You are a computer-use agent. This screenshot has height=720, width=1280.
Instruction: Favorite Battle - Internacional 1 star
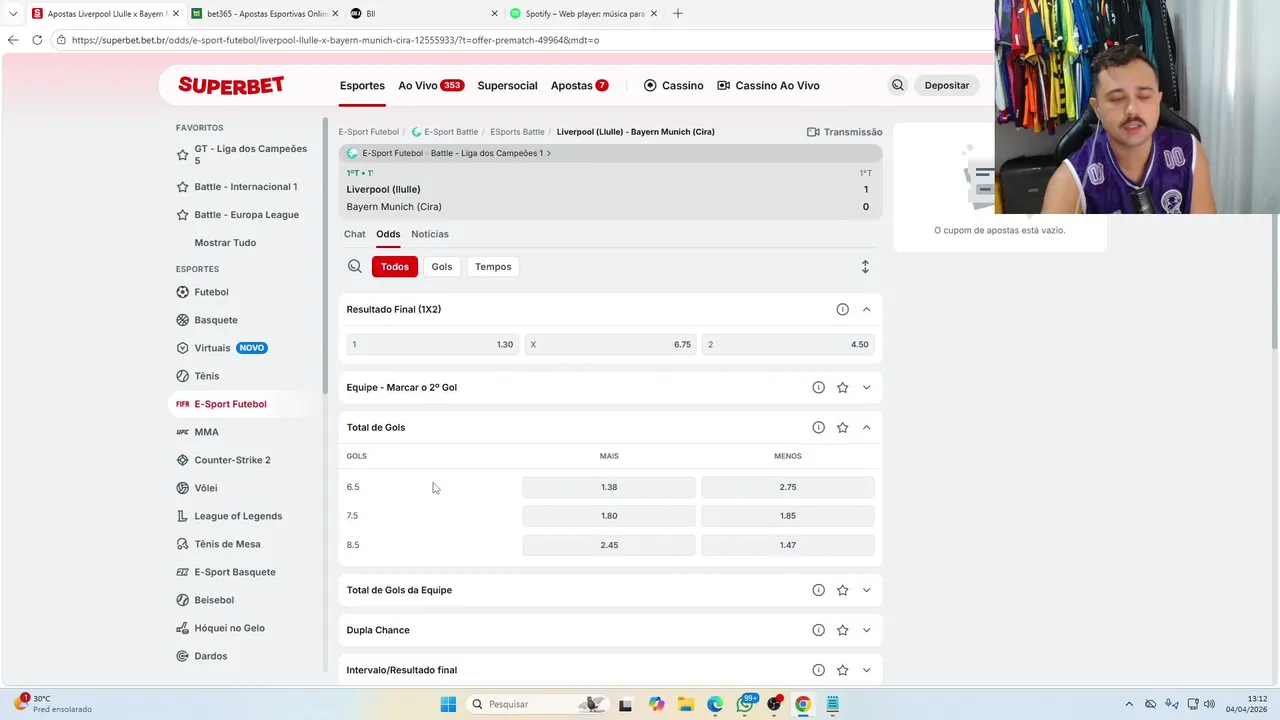pyautogui.click(x=182, y=187)
